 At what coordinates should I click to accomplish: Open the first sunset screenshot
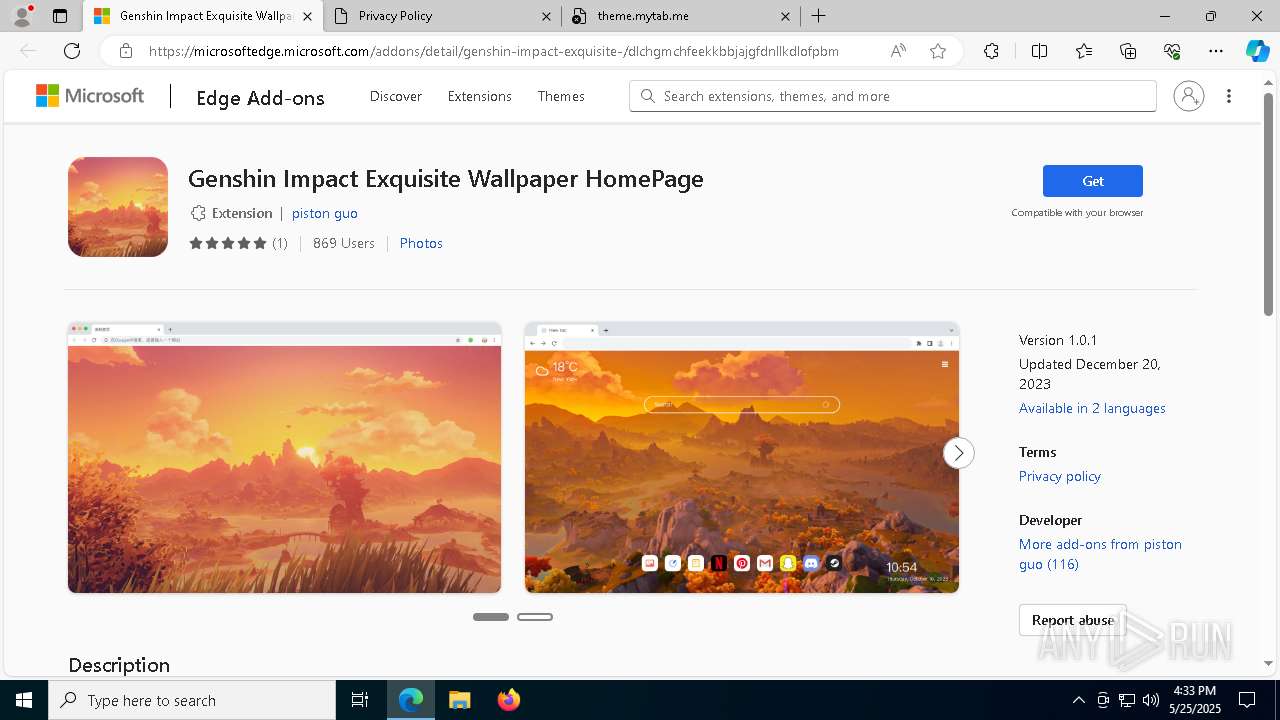click(285, 457)
